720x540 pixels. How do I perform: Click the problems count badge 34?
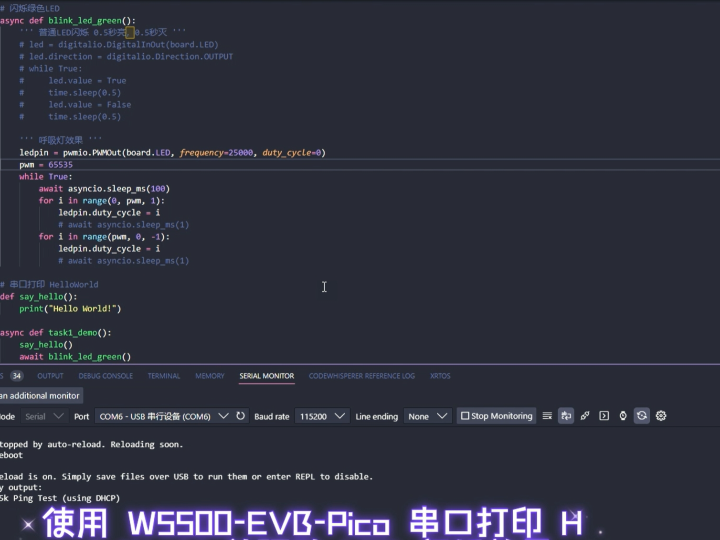pos(17,376)
